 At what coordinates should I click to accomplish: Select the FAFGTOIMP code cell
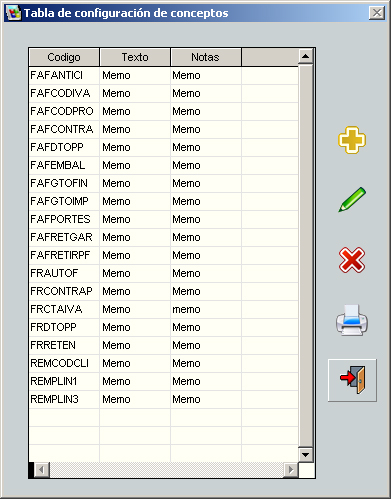[64, 201]
